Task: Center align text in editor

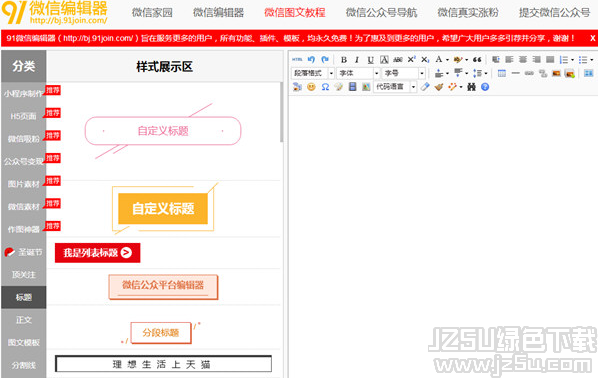Action: click(x=523, y=60)
